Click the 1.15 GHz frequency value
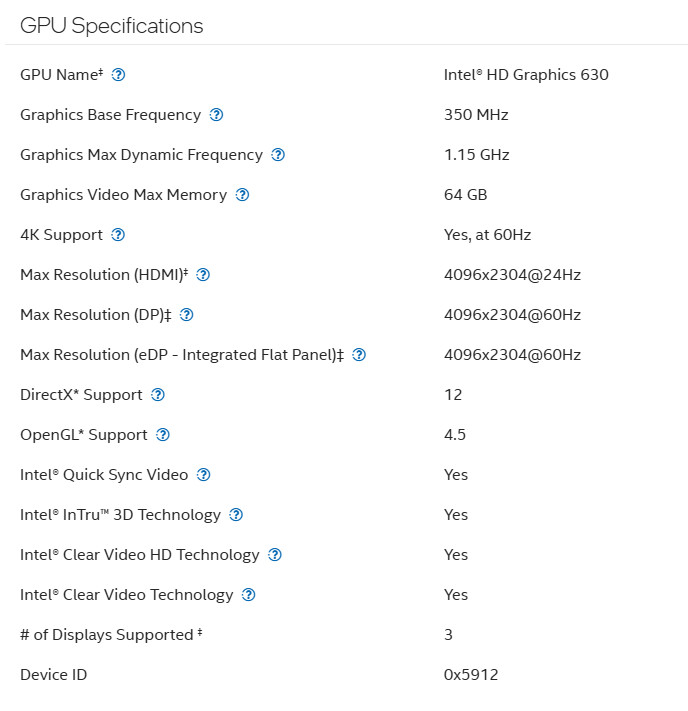The height and width of the screenshot is (711, 688). (476, 155)
